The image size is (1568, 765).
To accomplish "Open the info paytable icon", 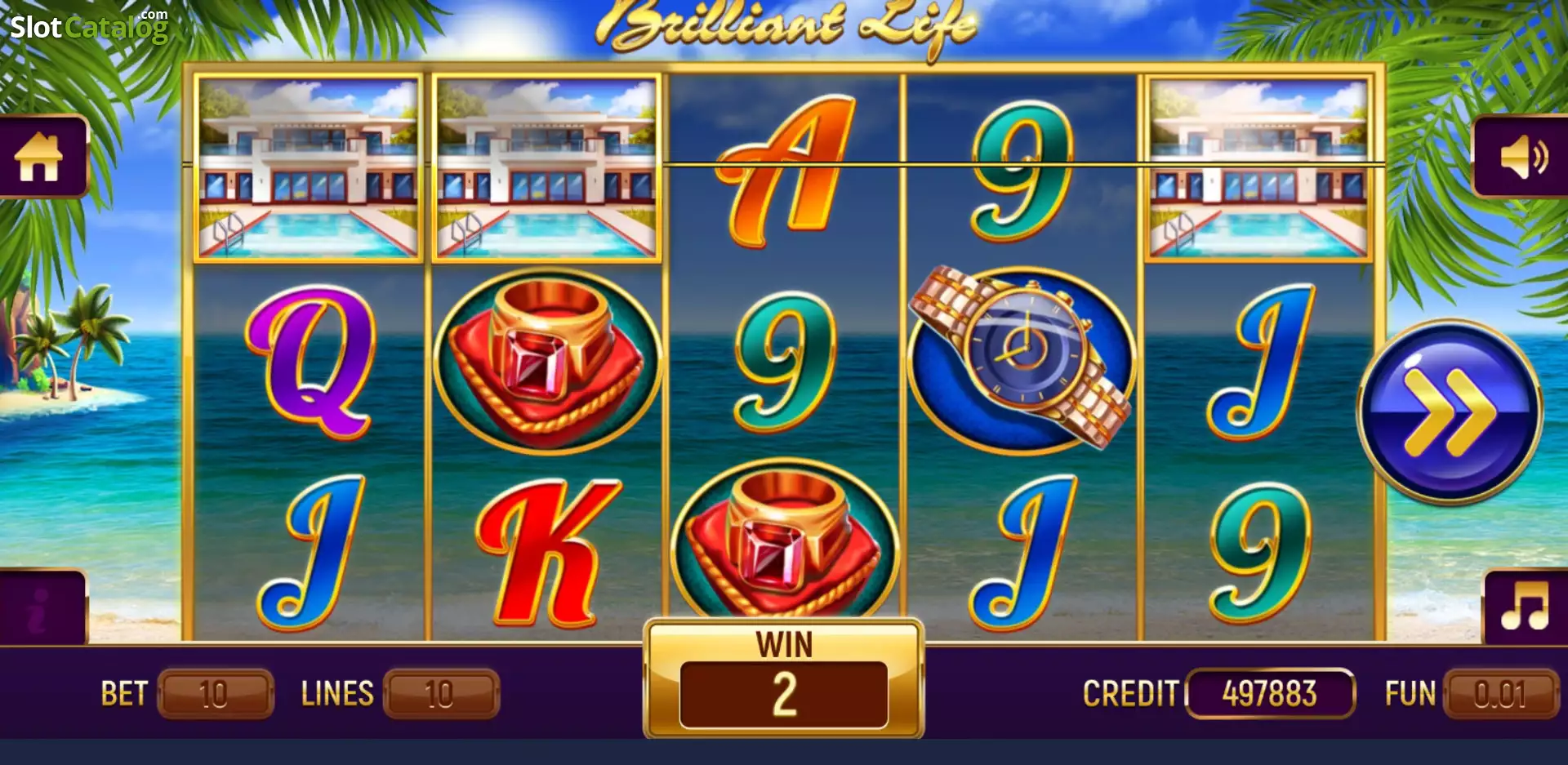I will 40,607.
